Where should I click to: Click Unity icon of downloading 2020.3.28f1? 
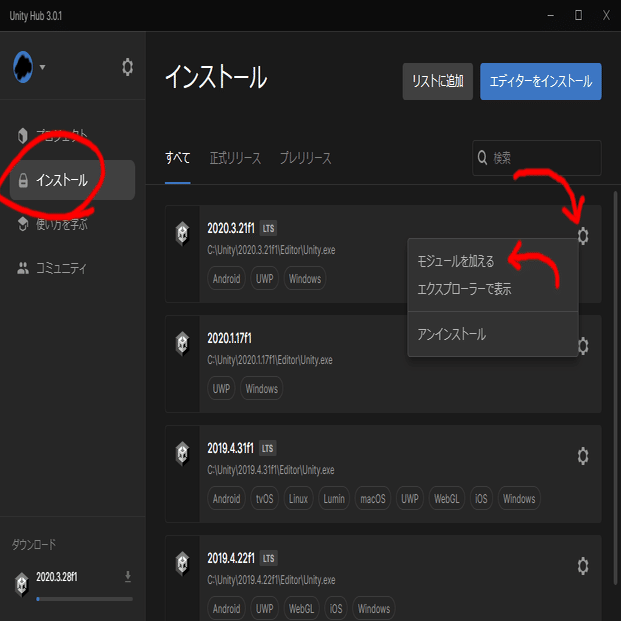pyautogui.click(x=22, y=584)
